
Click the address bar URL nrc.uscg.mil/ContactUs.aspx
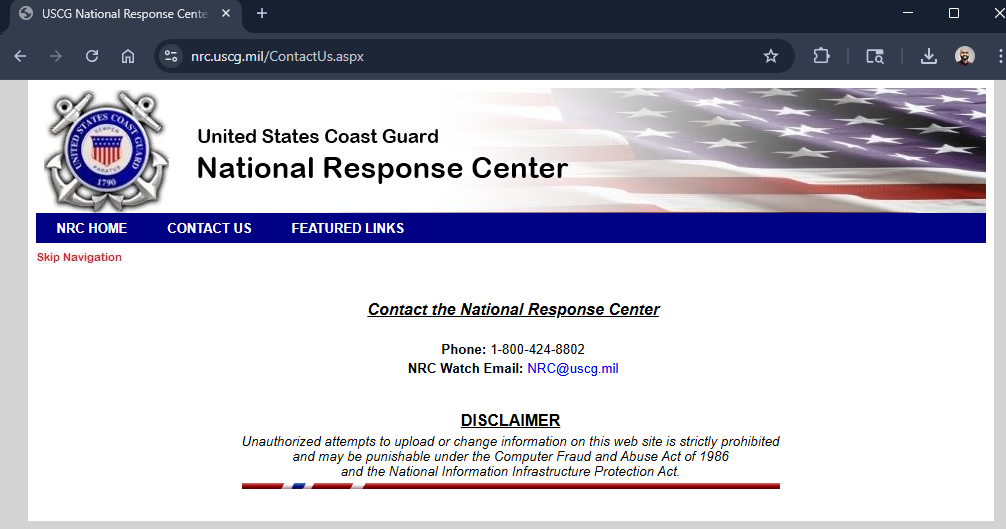pos(277,56)
